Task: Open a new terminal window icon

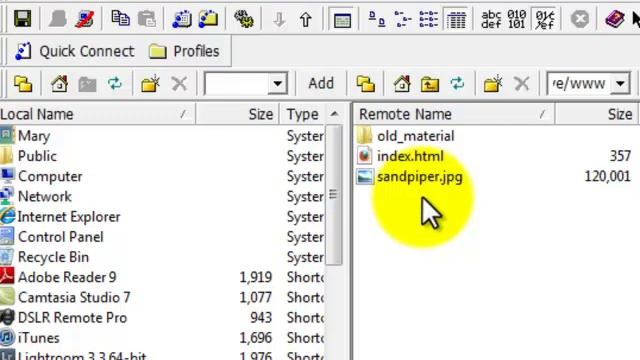Action: [182, 18]
